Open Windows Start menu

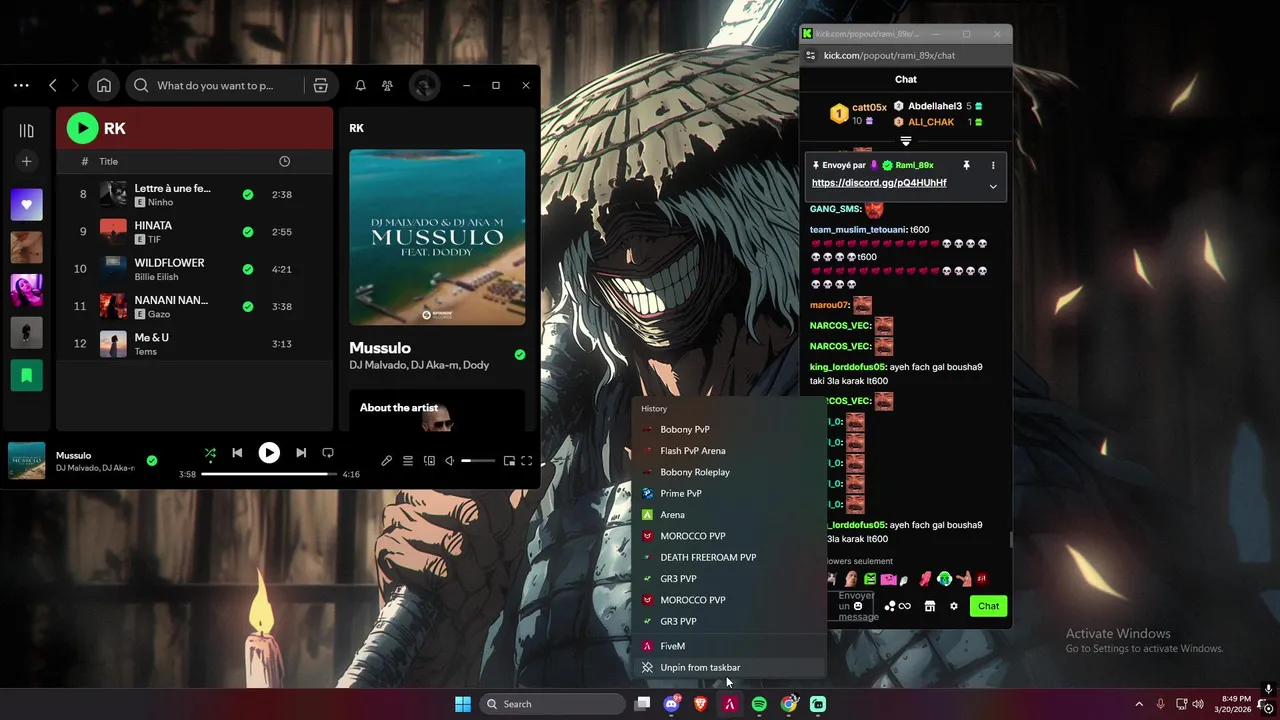click(x=463, y=704)
